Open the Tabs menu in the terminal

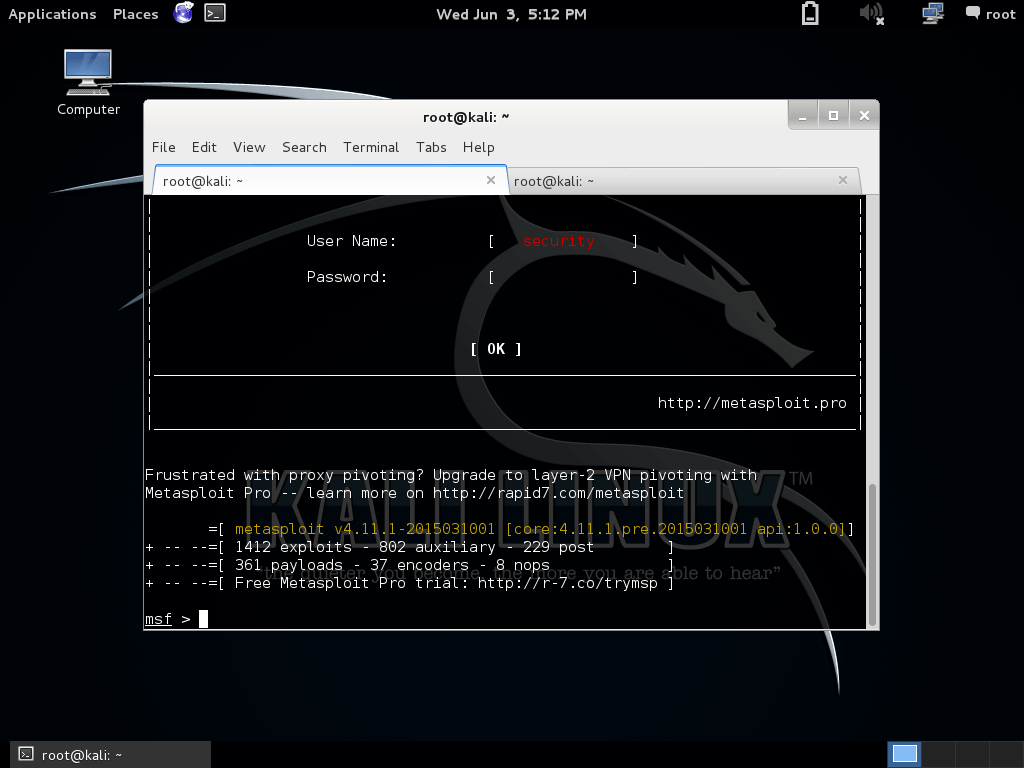tap(431, 147)
